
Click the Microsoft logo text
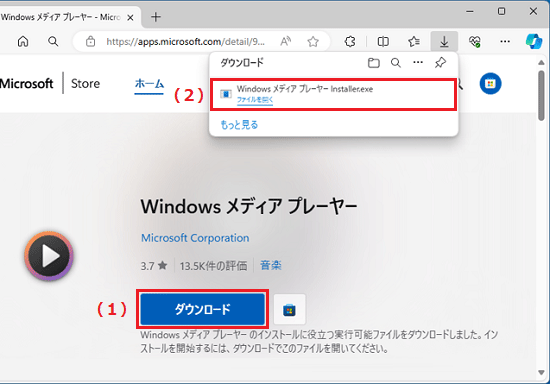point(27,83)
